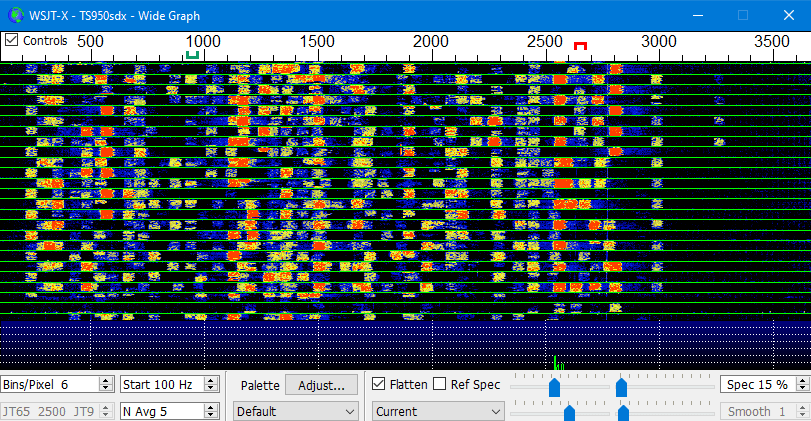Click the WSJT-X globe app icon
The height and width of the screenshot is (421, 811).
pos(16,15)
